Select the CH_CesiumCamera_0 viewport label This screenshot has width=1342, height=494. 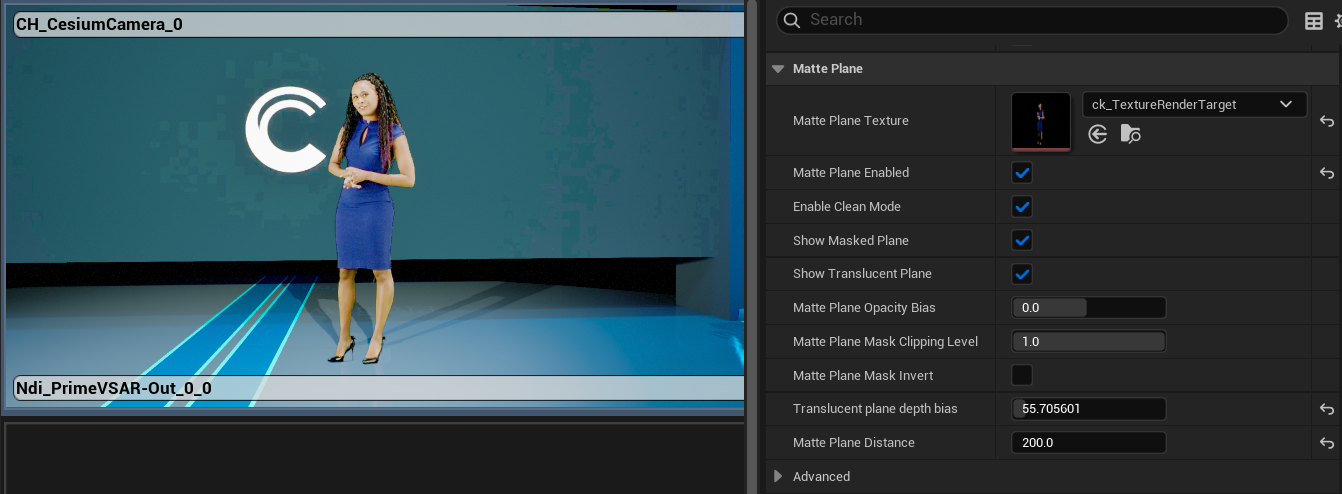point(99,24)
